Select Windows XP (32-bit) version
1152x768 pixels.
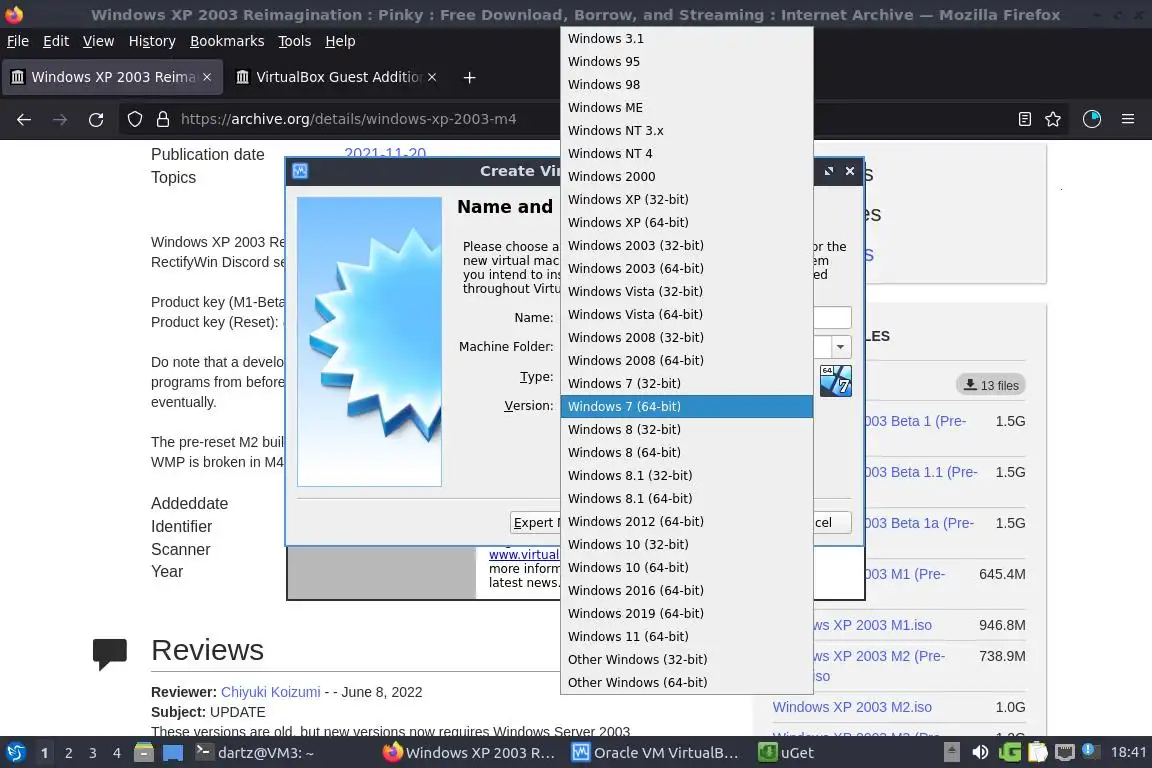point(686,199)
